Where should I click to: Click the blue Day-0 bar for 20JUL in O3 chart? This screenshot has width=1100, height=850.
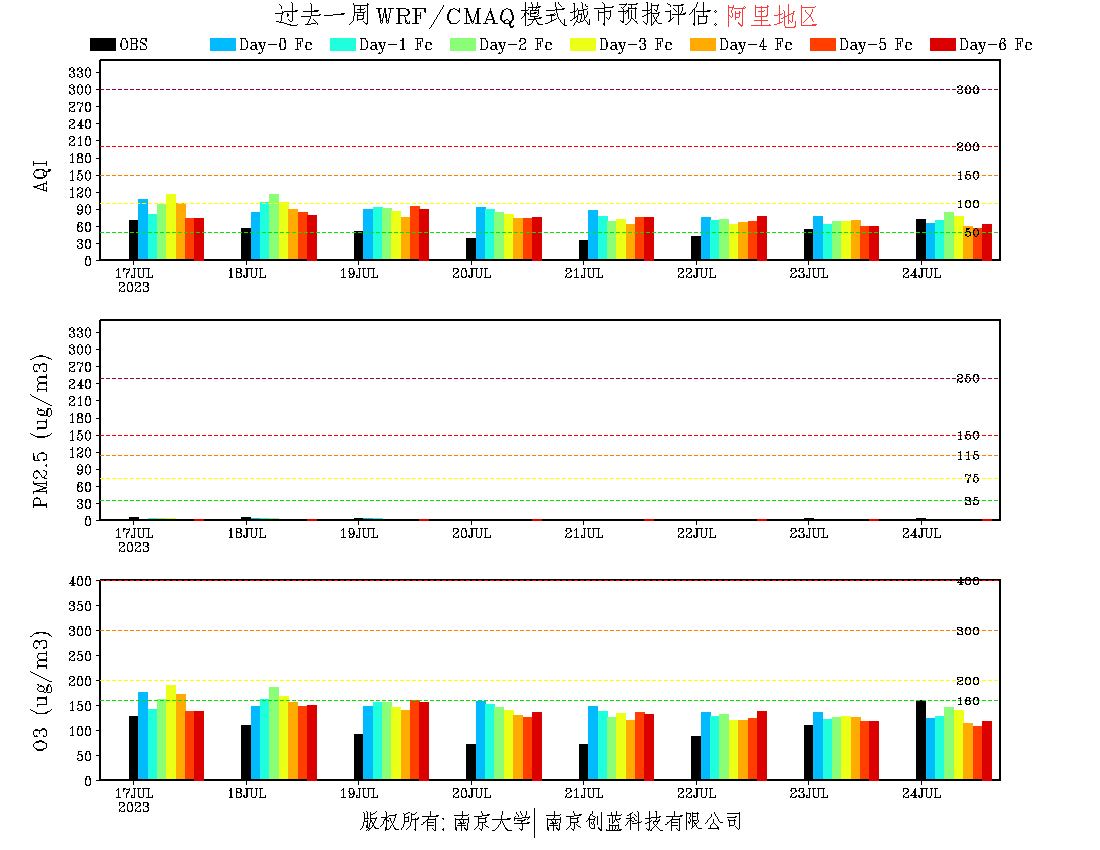click(481, 740)
